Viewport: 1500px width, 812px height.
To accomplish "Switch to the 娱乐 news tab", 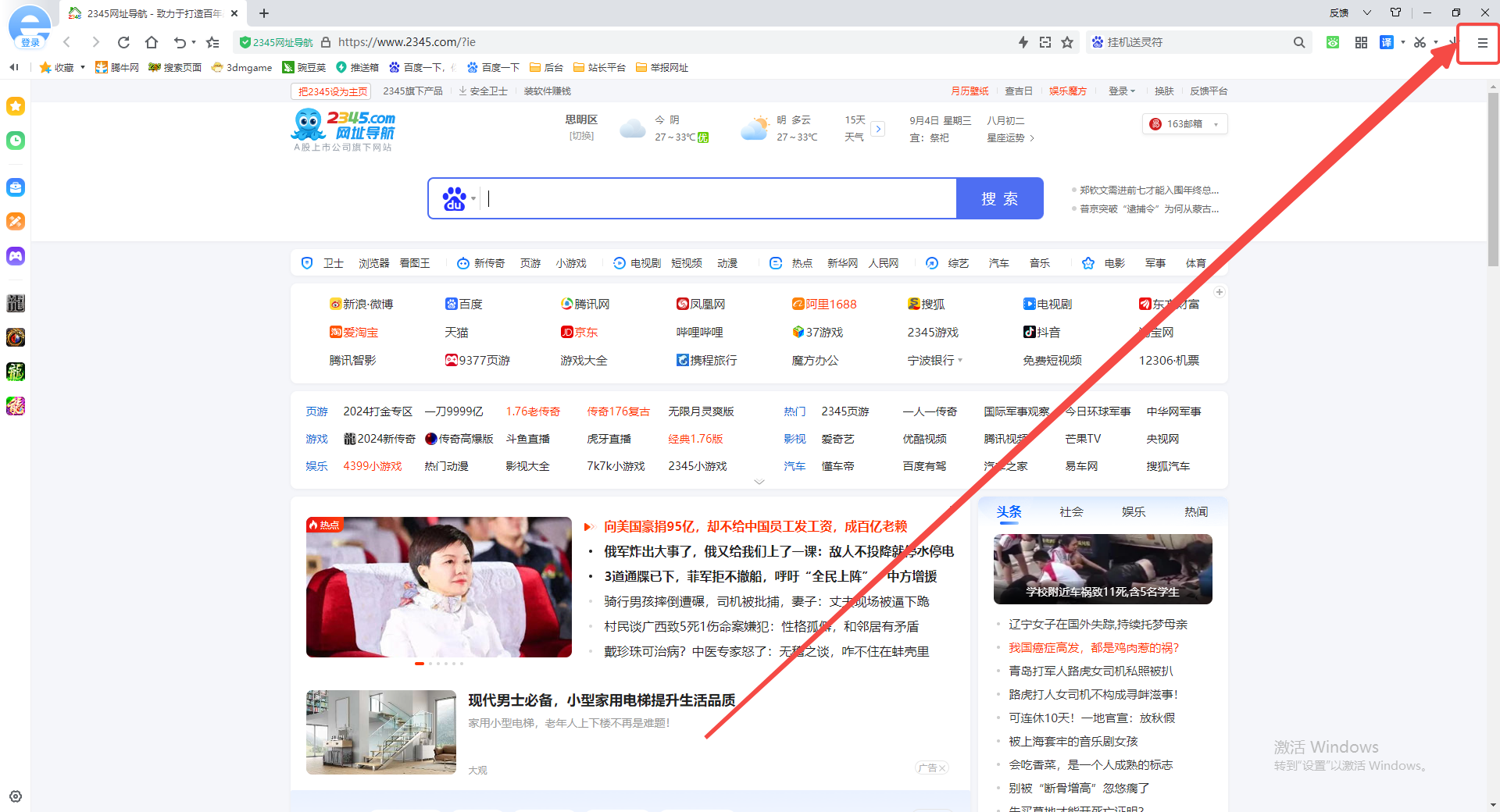I will tap(1134, 512).
